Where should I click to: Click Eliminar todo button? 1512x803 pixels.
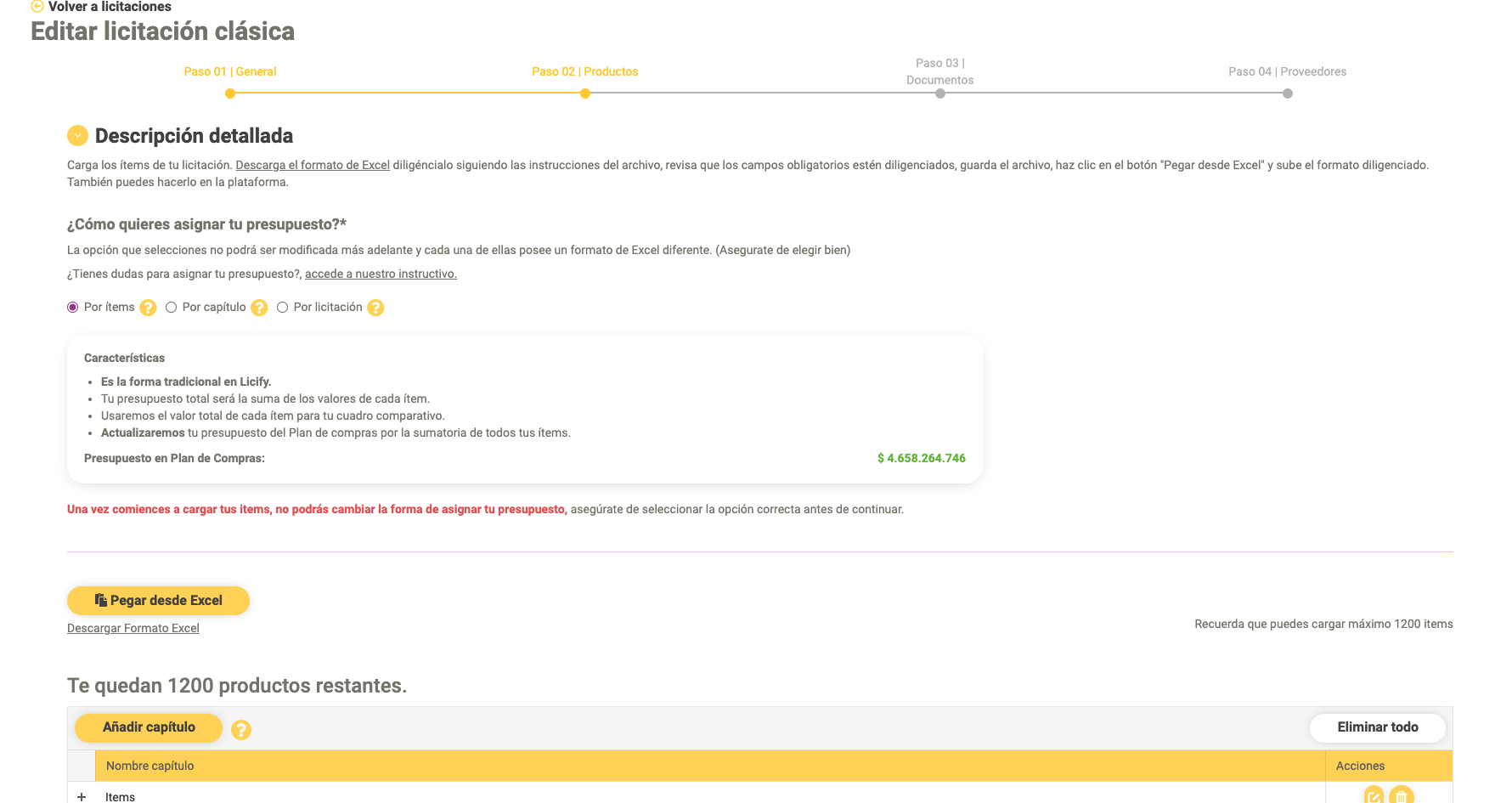pyautogui.click(x=1378, y=727)
